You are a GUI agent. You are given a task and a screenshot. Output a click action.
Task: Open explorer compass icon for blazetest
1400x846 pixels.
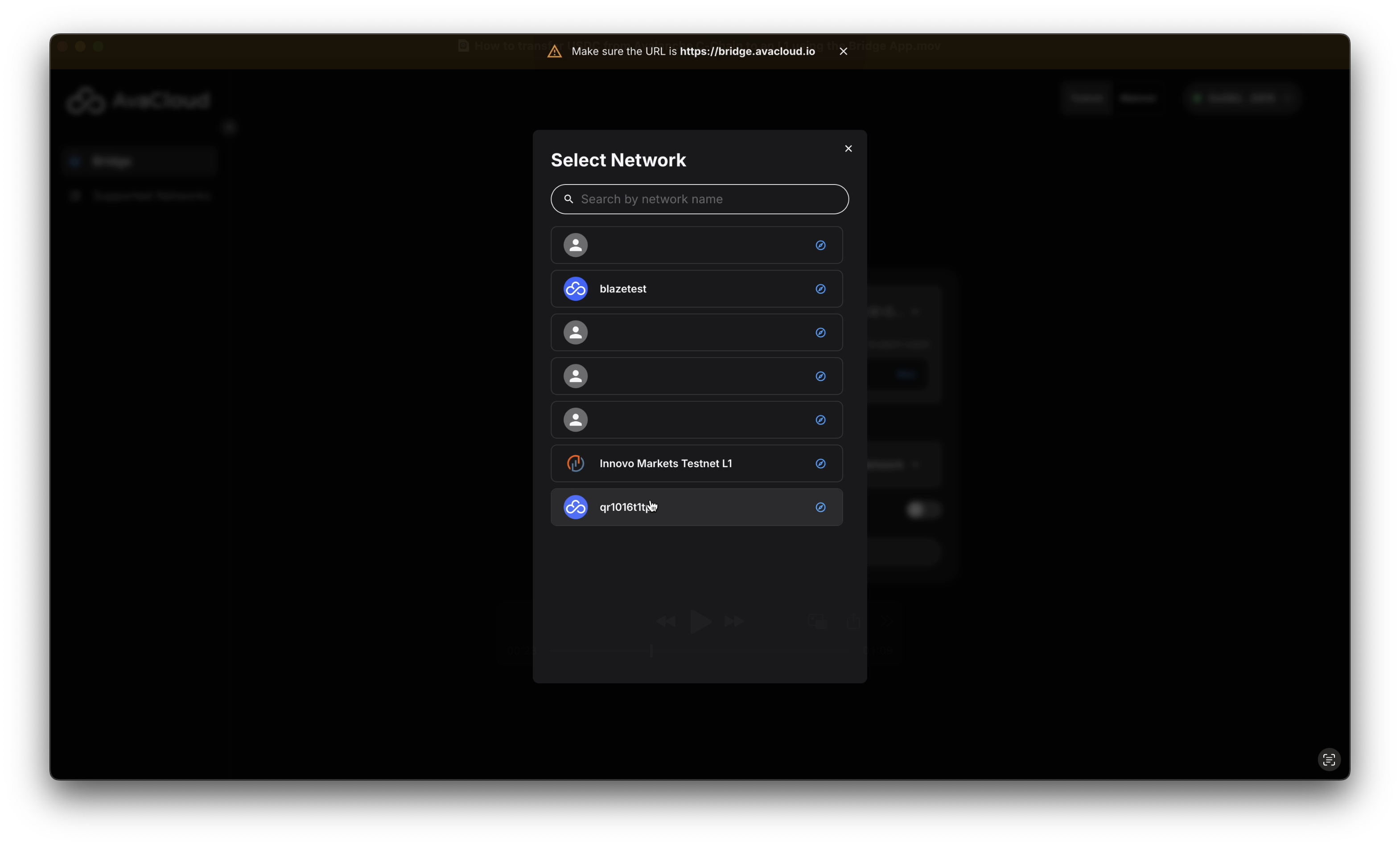point(820,289)
